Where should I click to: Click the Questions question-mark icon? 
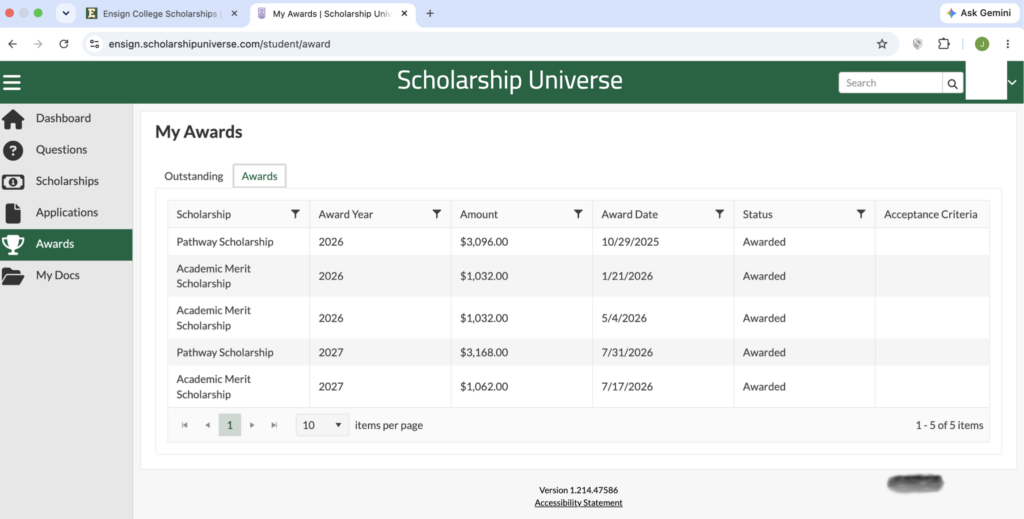coord(13,150)
